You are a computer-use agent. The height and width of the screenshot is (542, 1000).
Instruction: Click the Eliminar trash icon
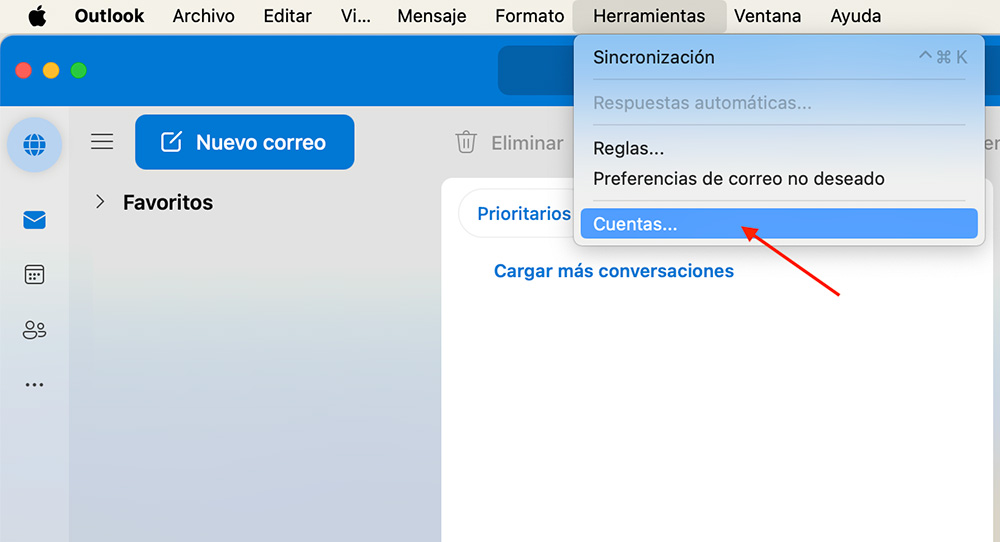click(466, 142)
